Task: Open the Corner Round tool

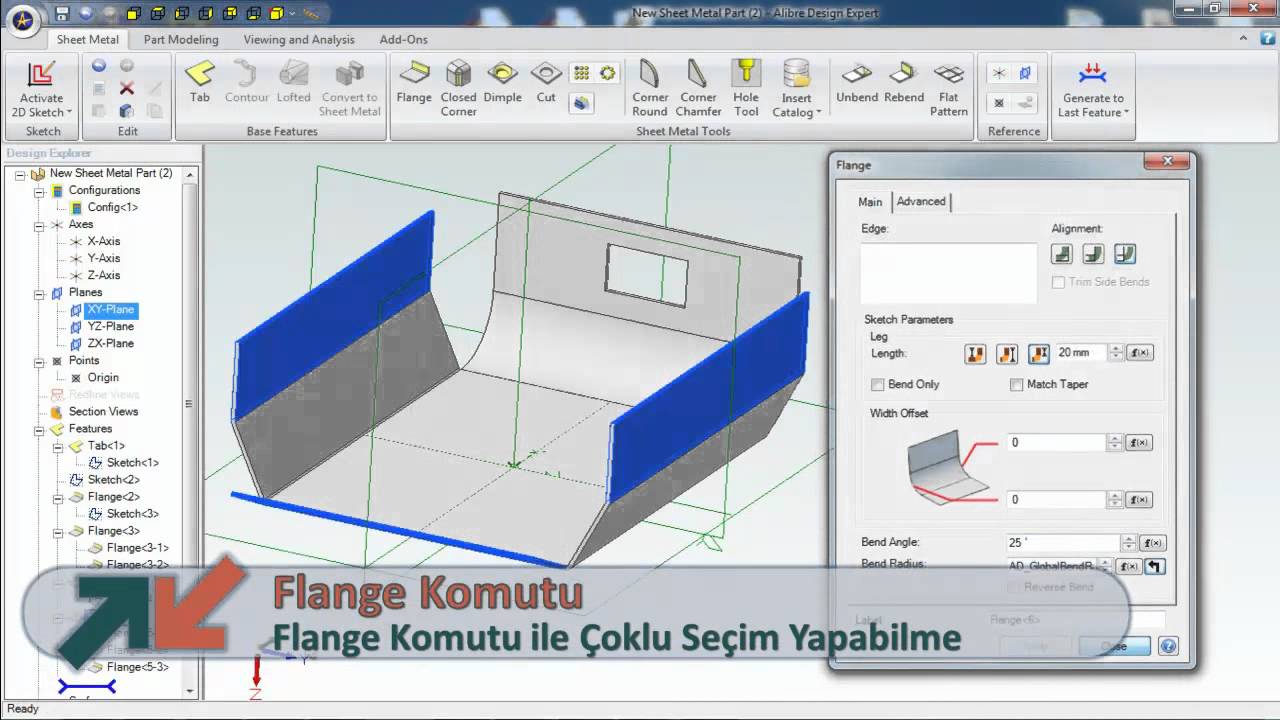Action: pos(650,88)
